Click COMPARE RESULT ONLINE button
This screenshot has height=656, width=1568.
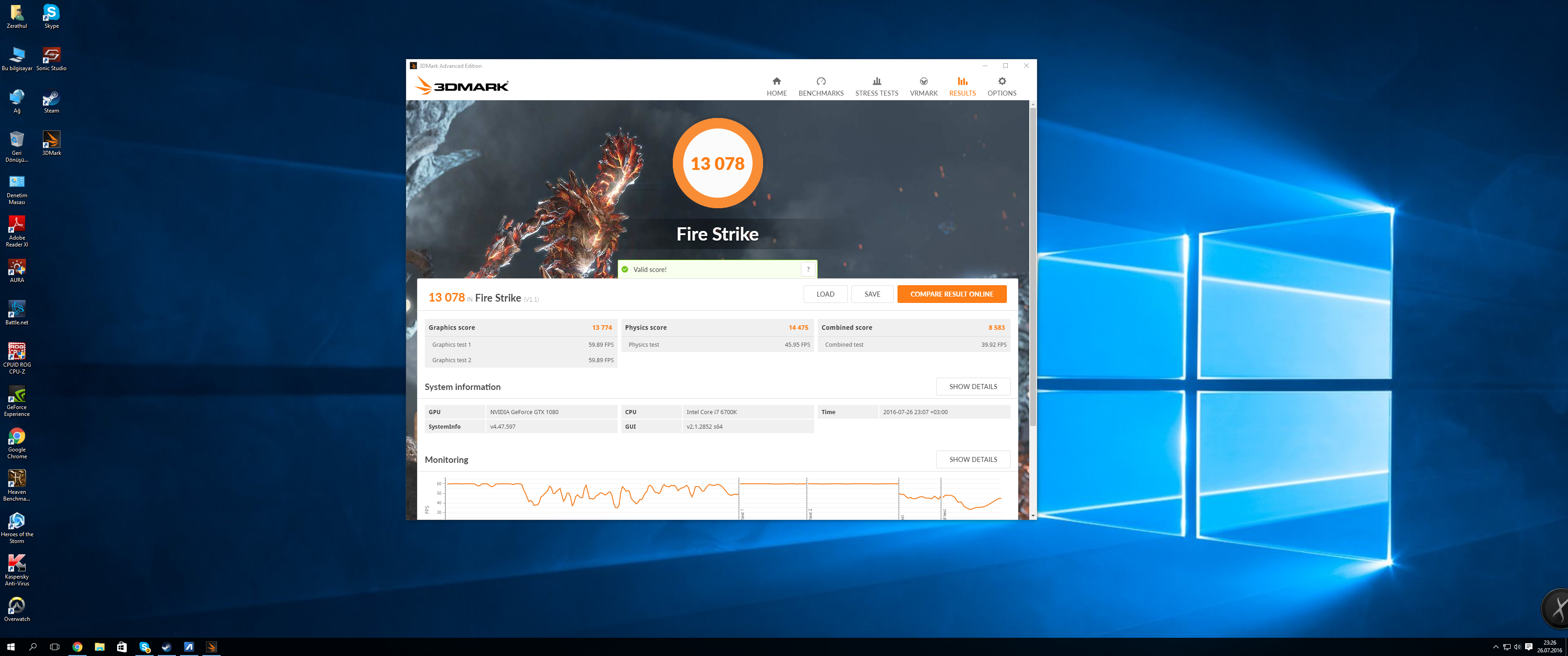pyautogui.click(x=951, y=294)
